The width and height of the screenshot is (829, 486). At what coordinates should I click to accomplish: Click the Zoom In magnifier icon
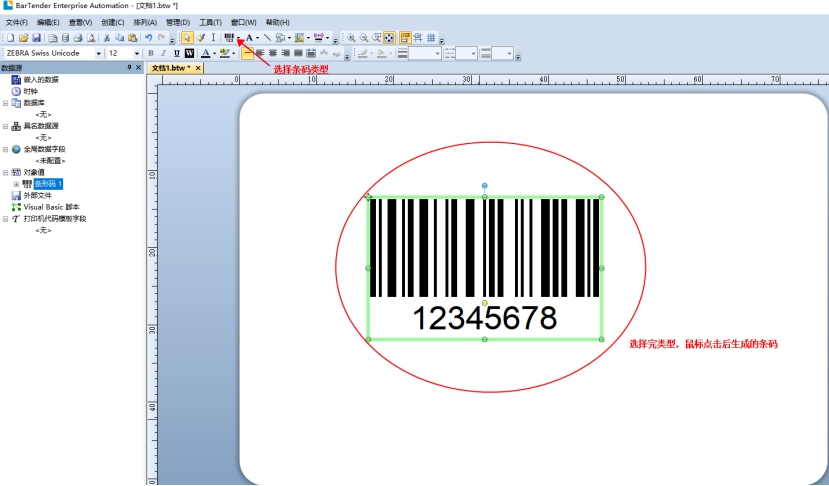tap(351, 38)
